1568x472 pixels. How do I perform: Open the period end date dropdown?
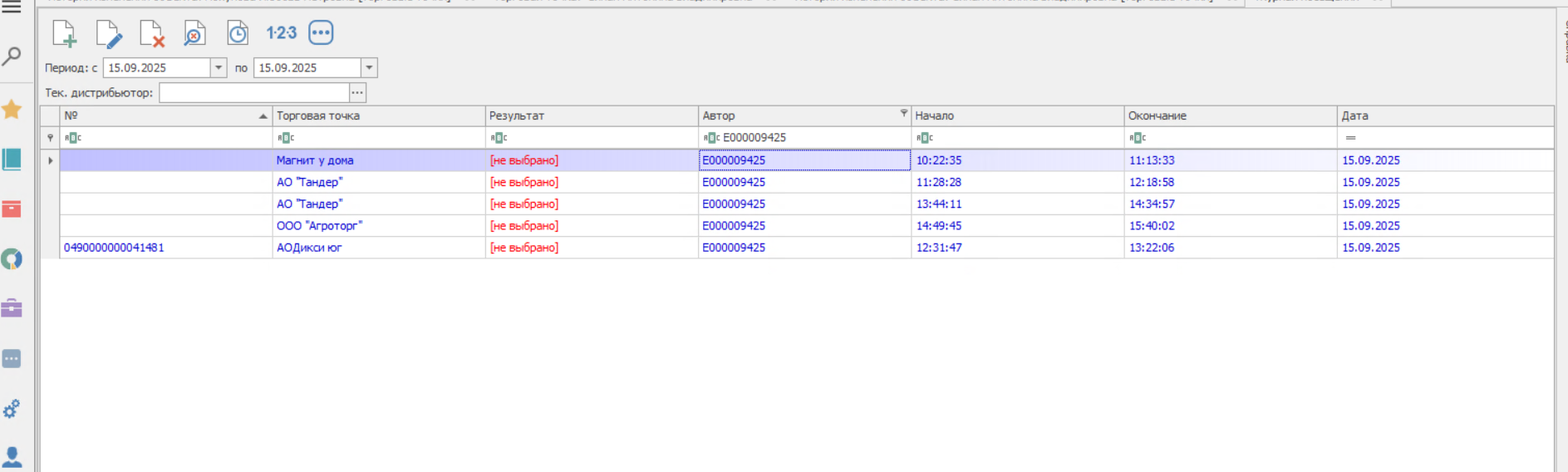click(369, 68)
